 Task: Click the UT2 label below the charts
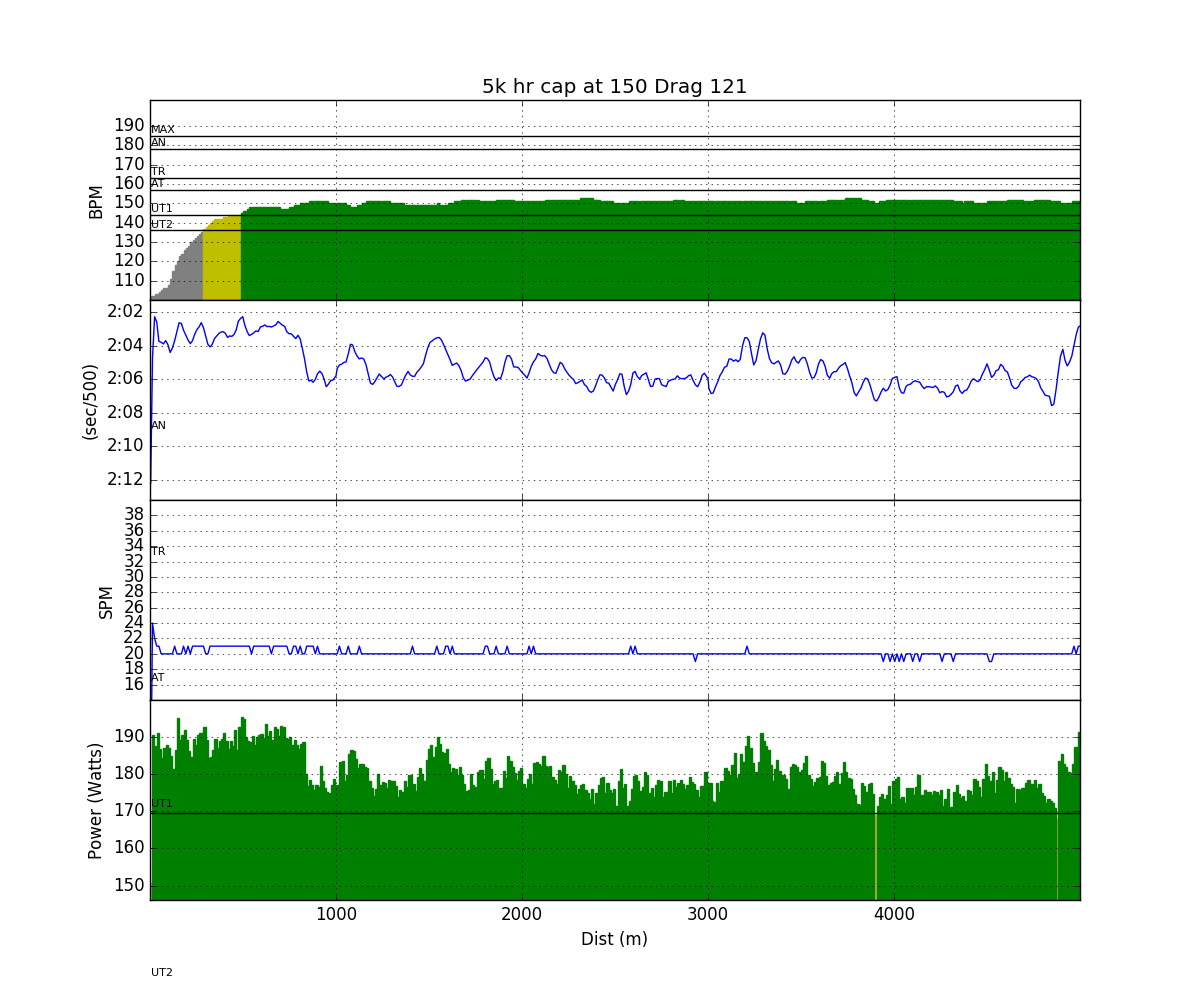(161, 972)
